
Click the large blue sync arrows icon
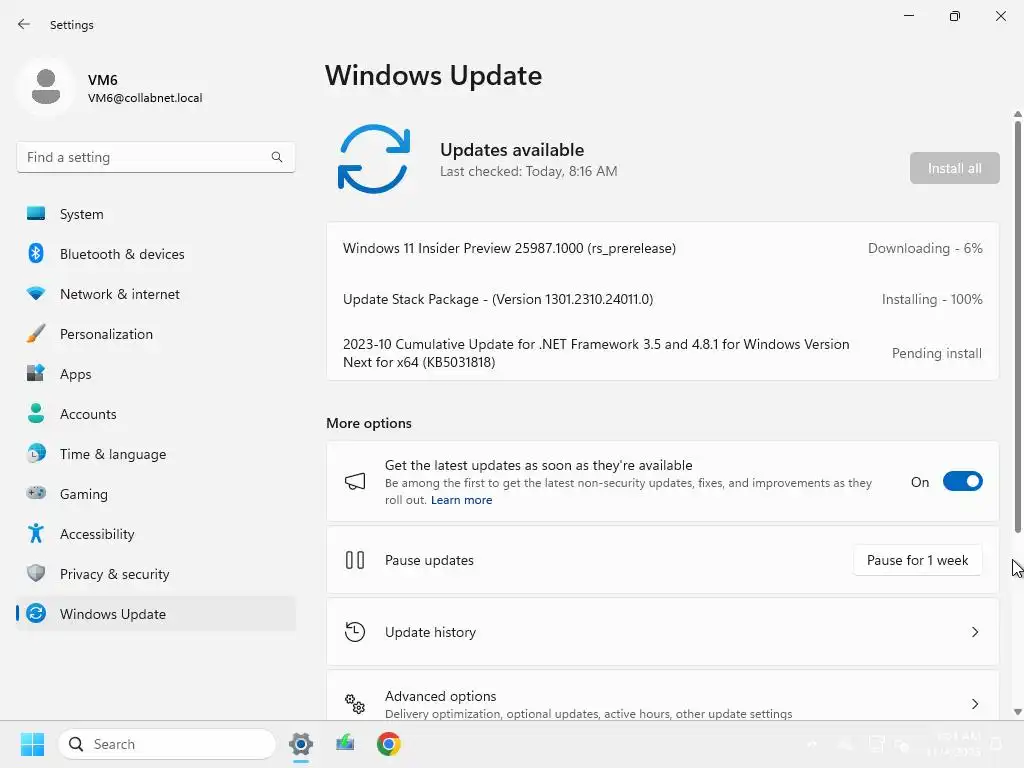374,159
